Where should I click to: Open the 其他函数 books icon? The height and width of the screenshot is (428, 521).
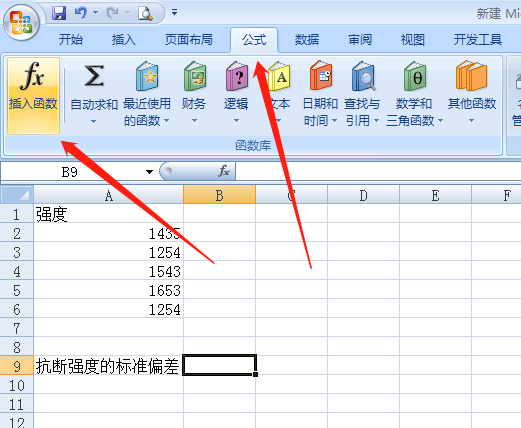click(x=471, y=75)
